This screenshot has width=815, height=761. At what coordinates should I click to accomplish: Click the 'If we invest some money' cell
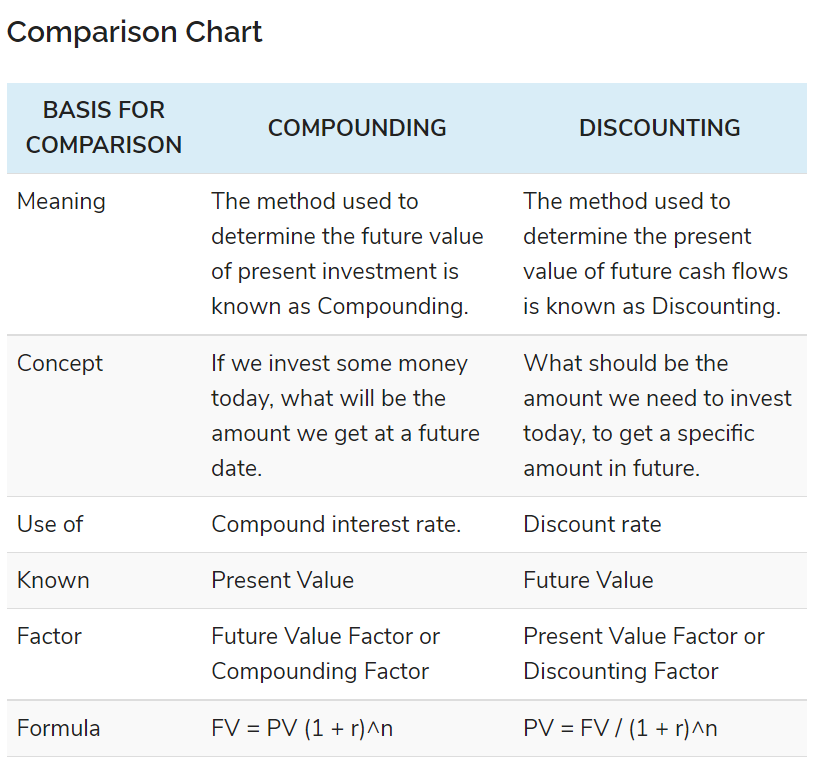click(x=345, y=415)
